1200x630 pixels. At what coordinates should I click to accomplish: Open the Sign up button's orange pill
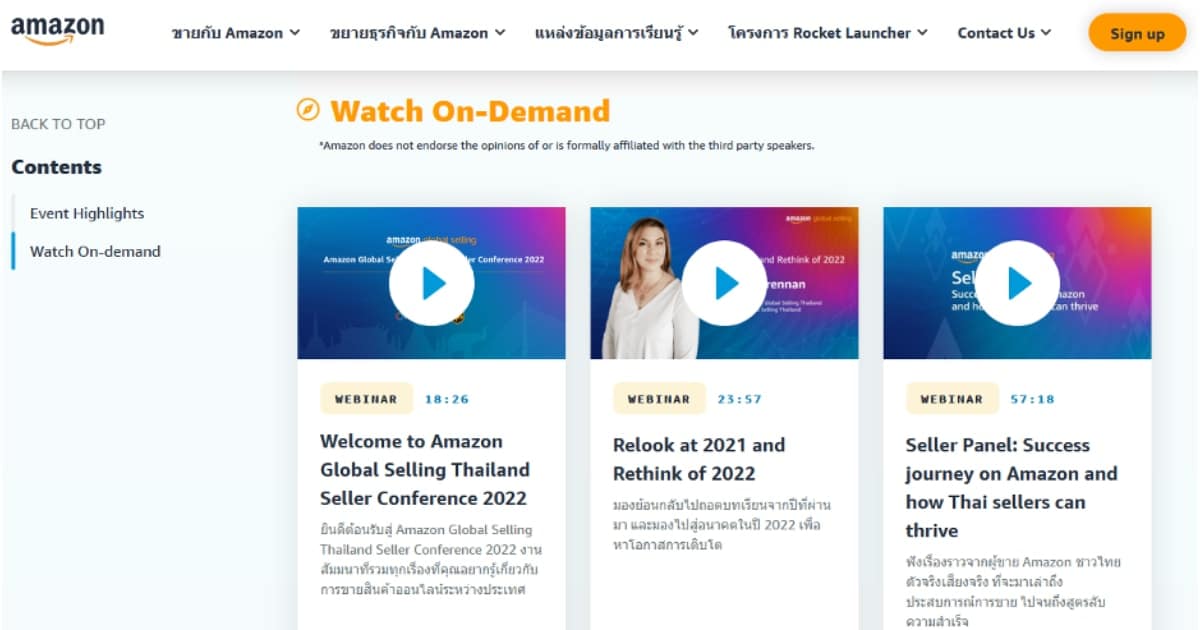point(1137,33)
